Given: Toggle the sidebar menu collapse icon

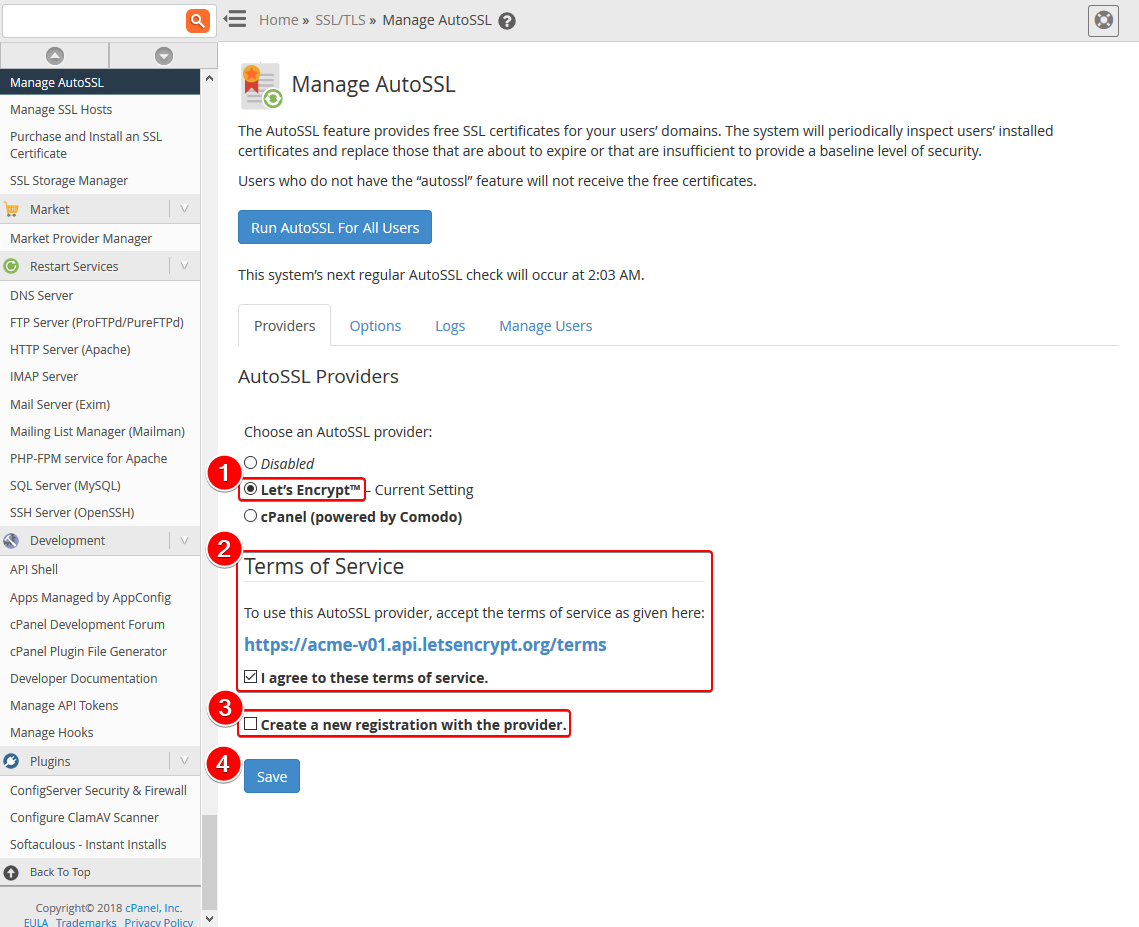Looking at the screenshot, I should pos(235,19).
